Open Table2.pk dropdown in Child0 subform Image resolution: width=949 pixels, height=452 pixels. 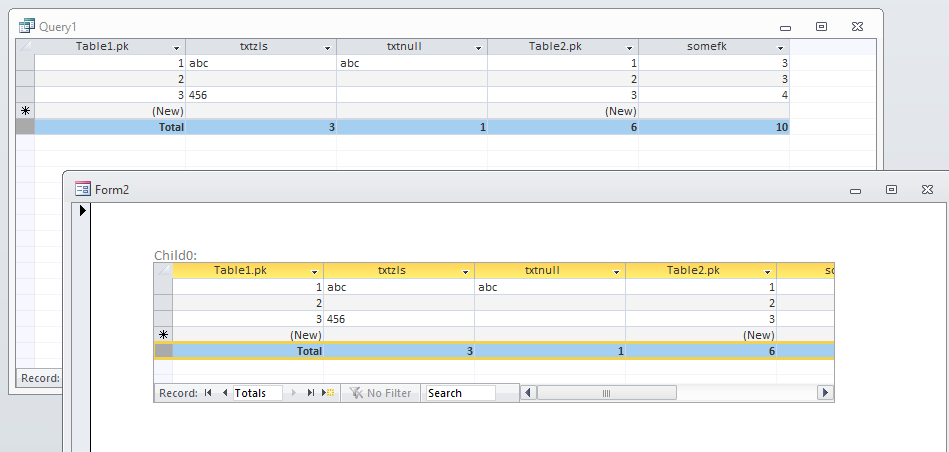click(767, 272)
